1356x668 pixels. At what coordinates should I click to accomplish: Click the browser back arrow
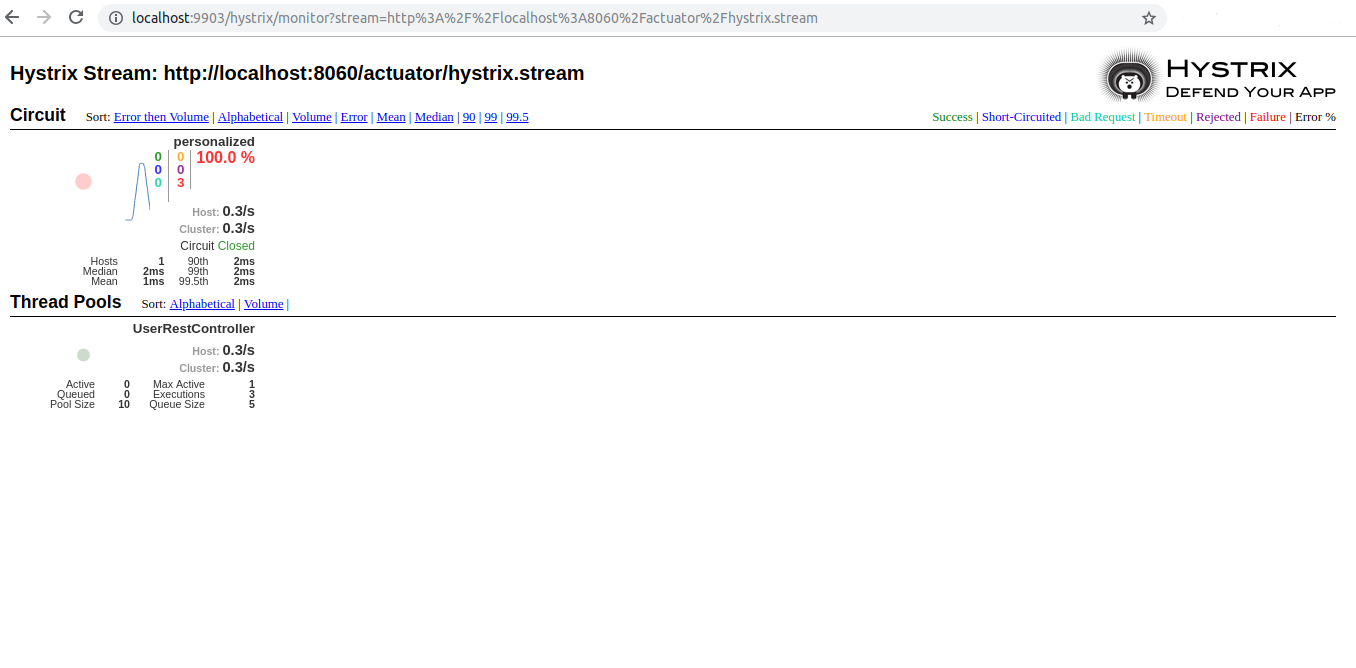(13, 17)
